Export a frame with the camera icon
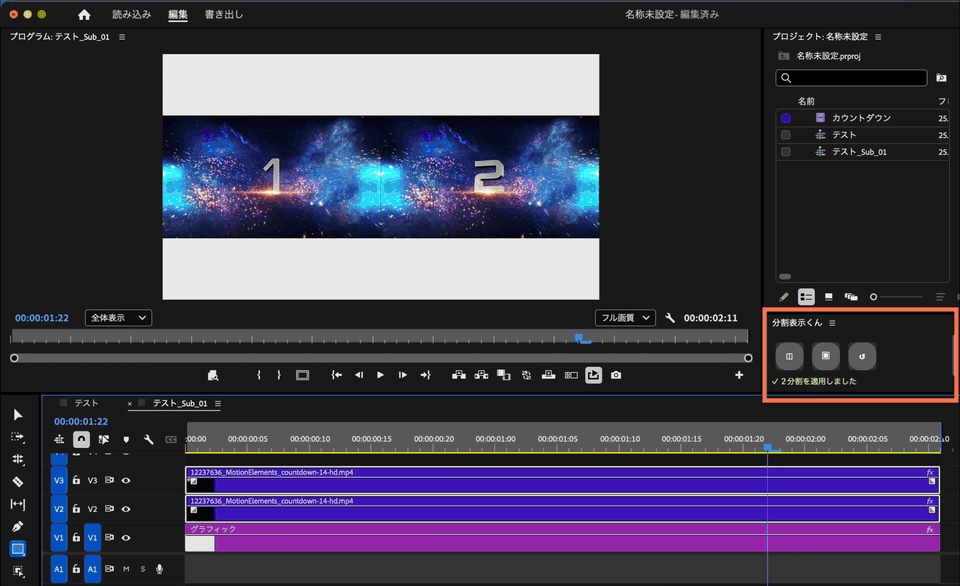The image size is (960, 586). 616,375
